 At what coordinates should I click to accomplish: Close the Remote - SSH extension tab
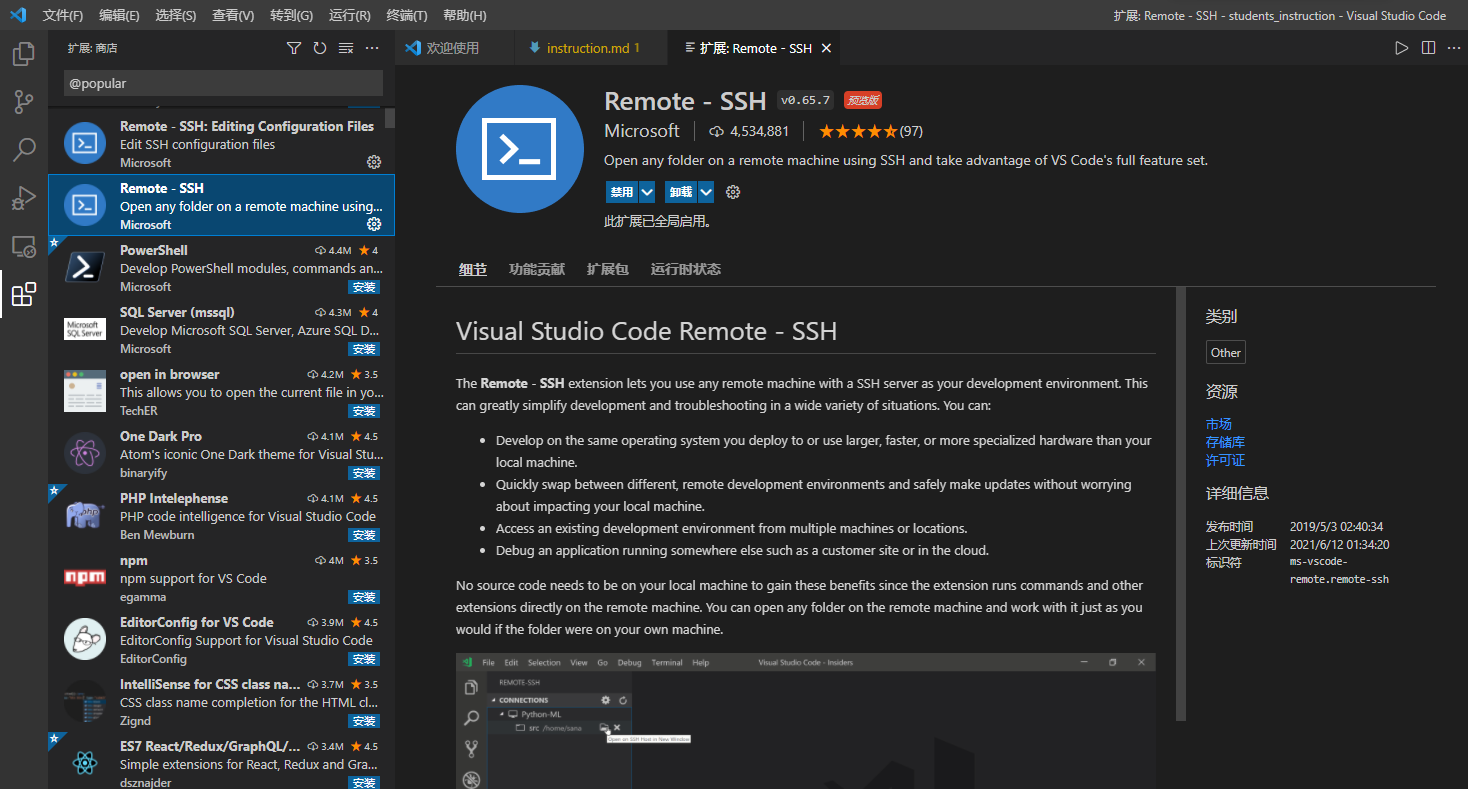(x=826, y=48)
